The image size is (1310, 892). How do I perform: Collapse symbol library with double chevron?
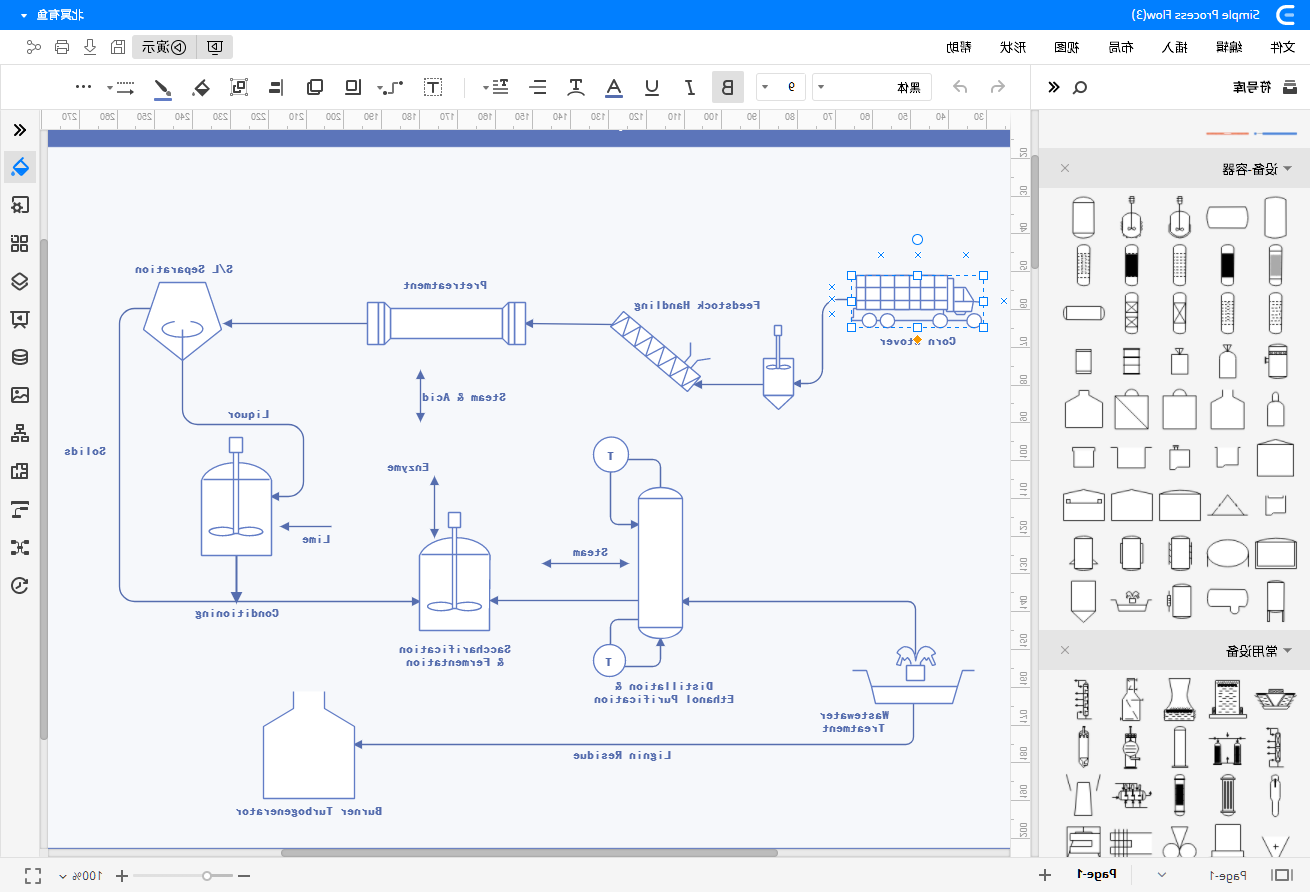[1053, 87]
